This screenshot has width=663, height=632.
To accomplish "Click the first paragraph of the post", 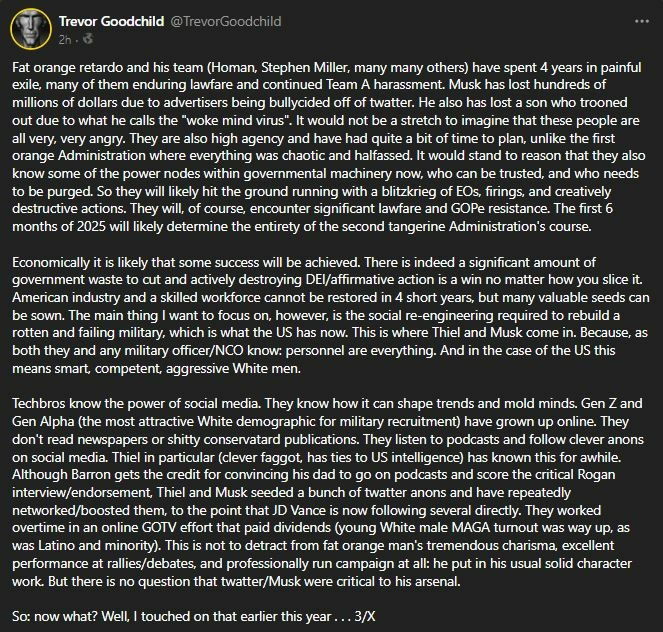I will click(x=329, y=147).
